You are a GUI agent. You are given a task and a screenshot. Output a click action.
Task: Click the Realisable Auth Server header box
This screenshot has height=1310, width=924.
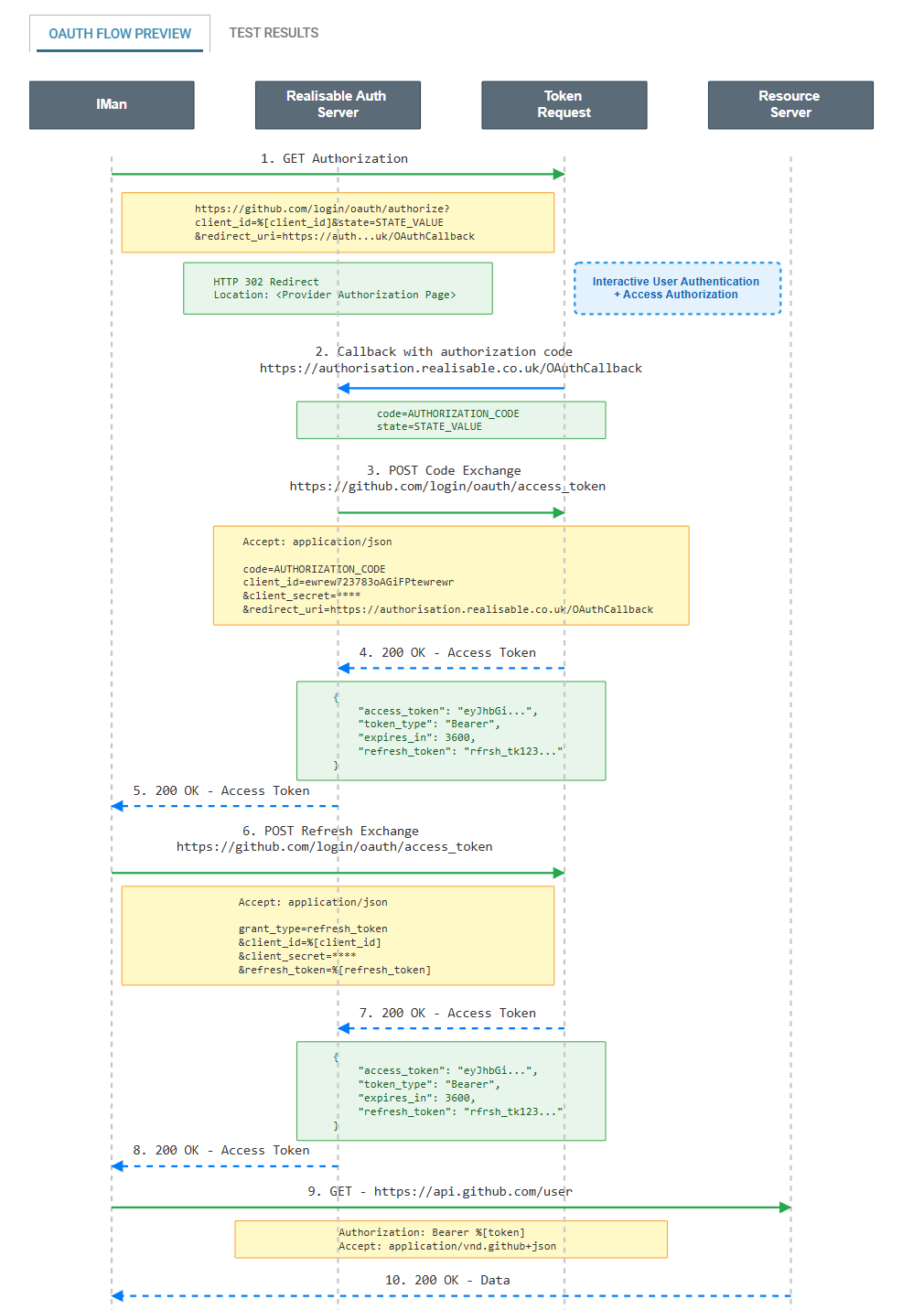click(x=338, y=104)
